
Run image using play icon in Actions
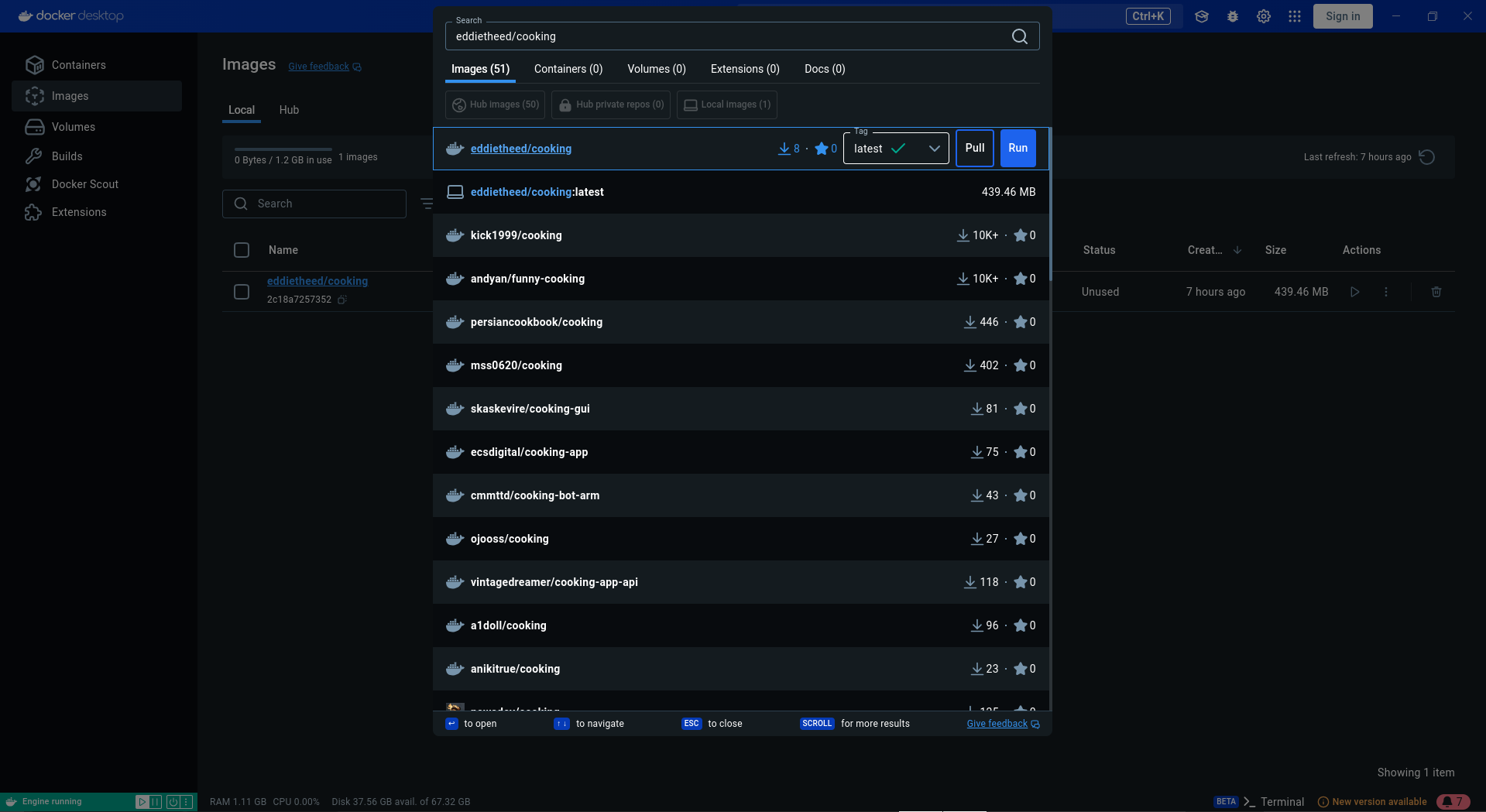click(1355, 292)
